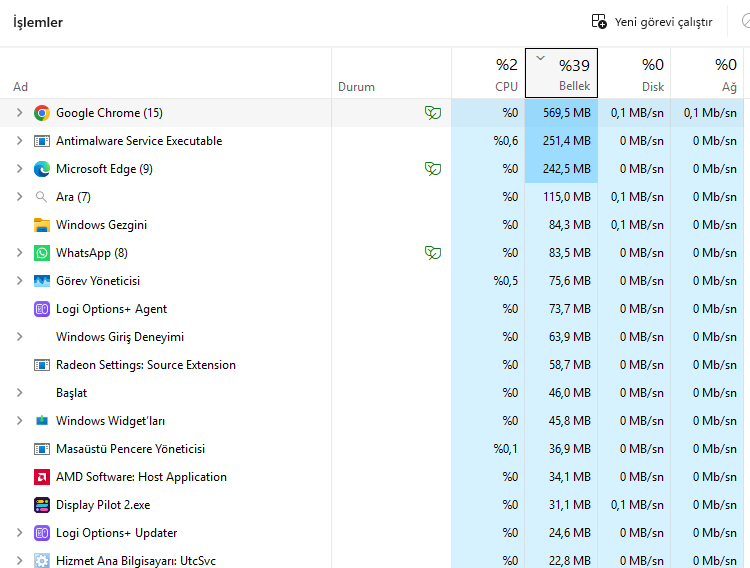
Task: Click the Microsoft Edge icon
Action: pos(42,169)
